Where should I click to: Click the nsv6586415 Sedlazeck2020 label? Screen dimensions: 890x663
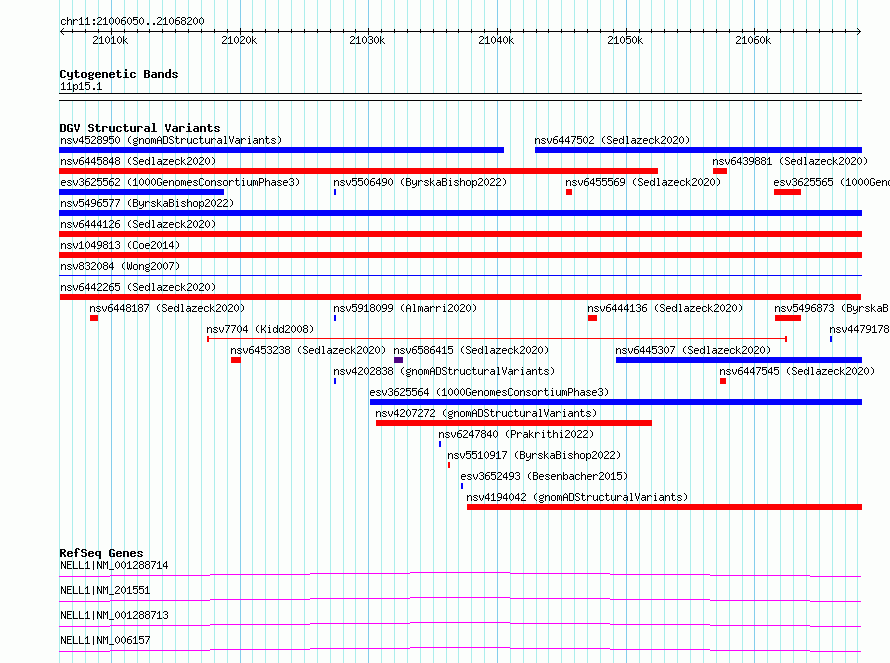point(471,350)
